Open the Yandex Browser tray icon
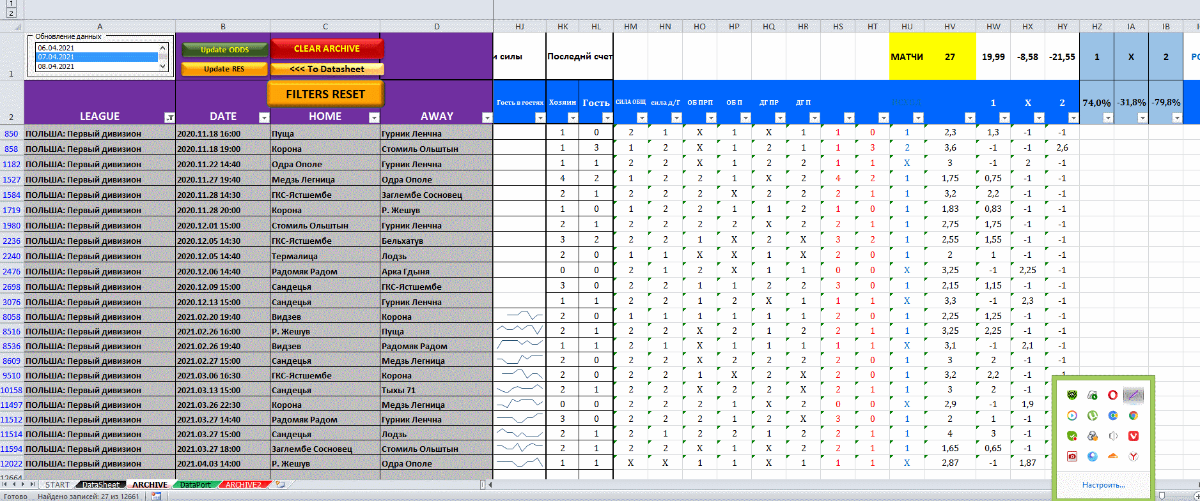The height and width of the screenshot is (501, 1200). (x=1131, y=456)
